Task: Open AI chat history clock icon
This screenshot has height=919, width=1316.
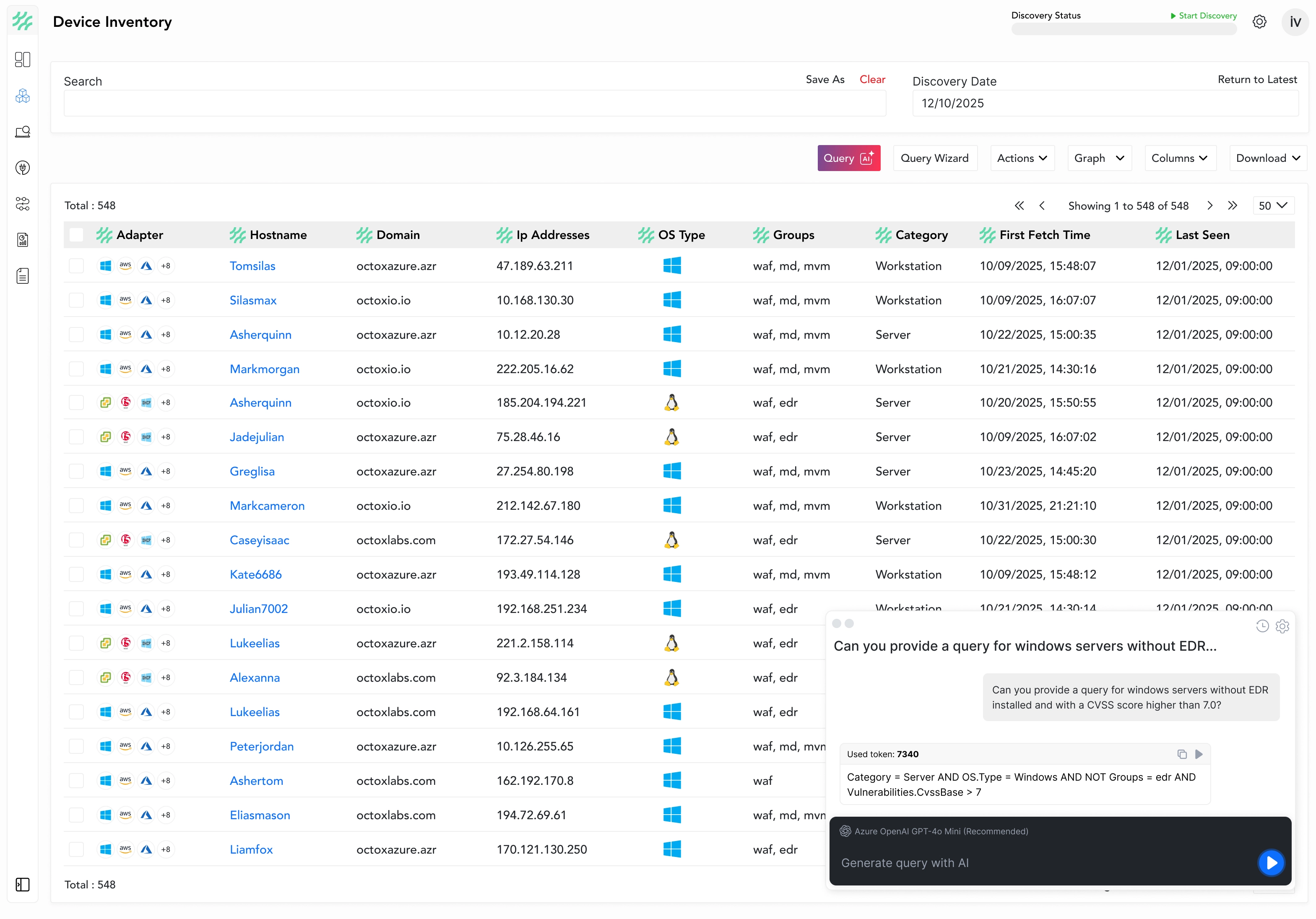Action: (x=1262, y=626)
